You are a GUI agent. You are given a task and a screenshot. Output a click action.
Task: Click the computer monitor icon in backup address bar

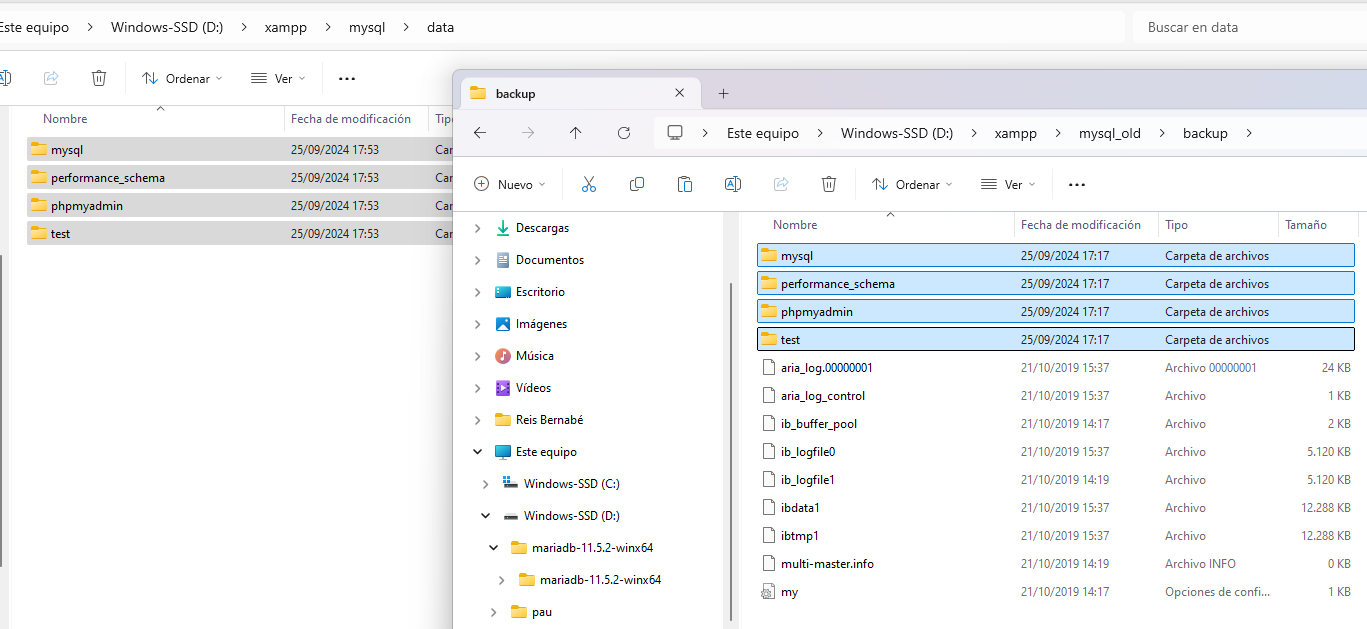tap(675, 133)
